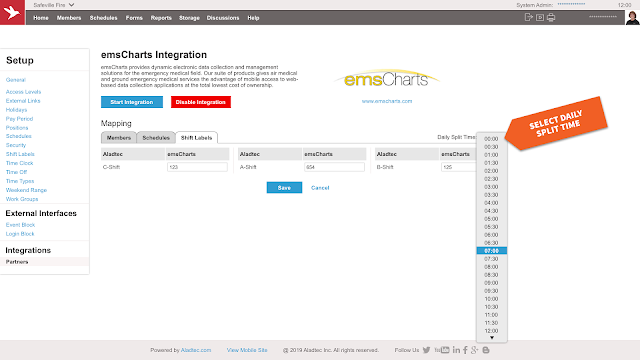Image resolution: width=640 pixels, height=360 pixels.
Task: Open the Help menu
Action: 253,18
